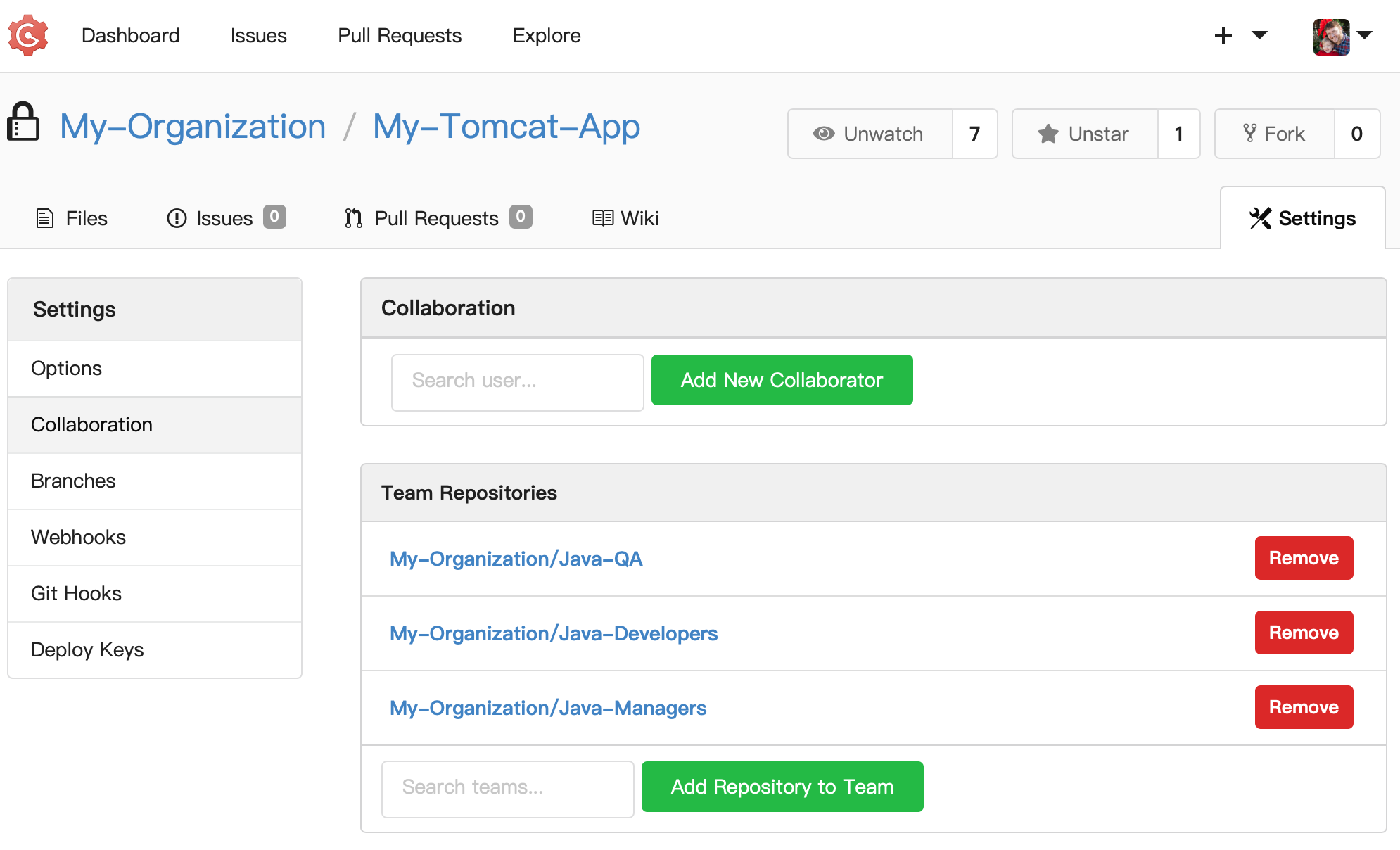This screenshot has height=850, width=1400.
Task: Open the My-Organization/Java-Developers team link
Action: [x=554, y=633]
